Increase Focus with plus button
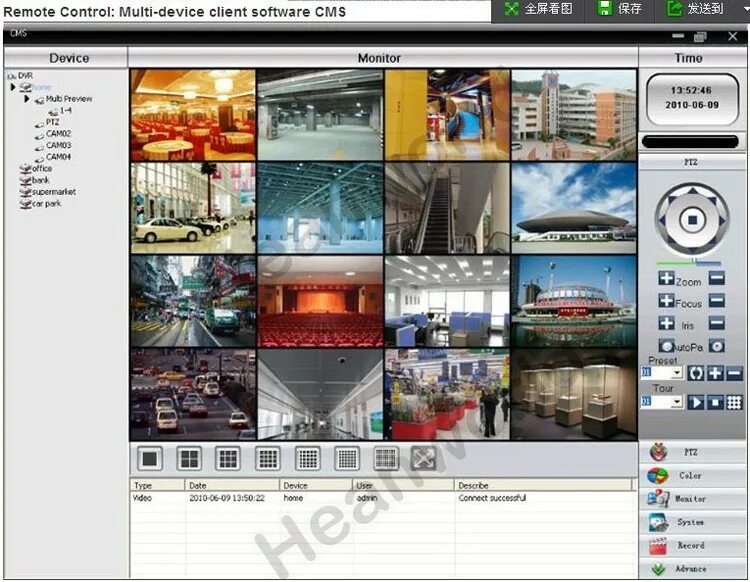The image size is (750, 582). tap(666, 301)
